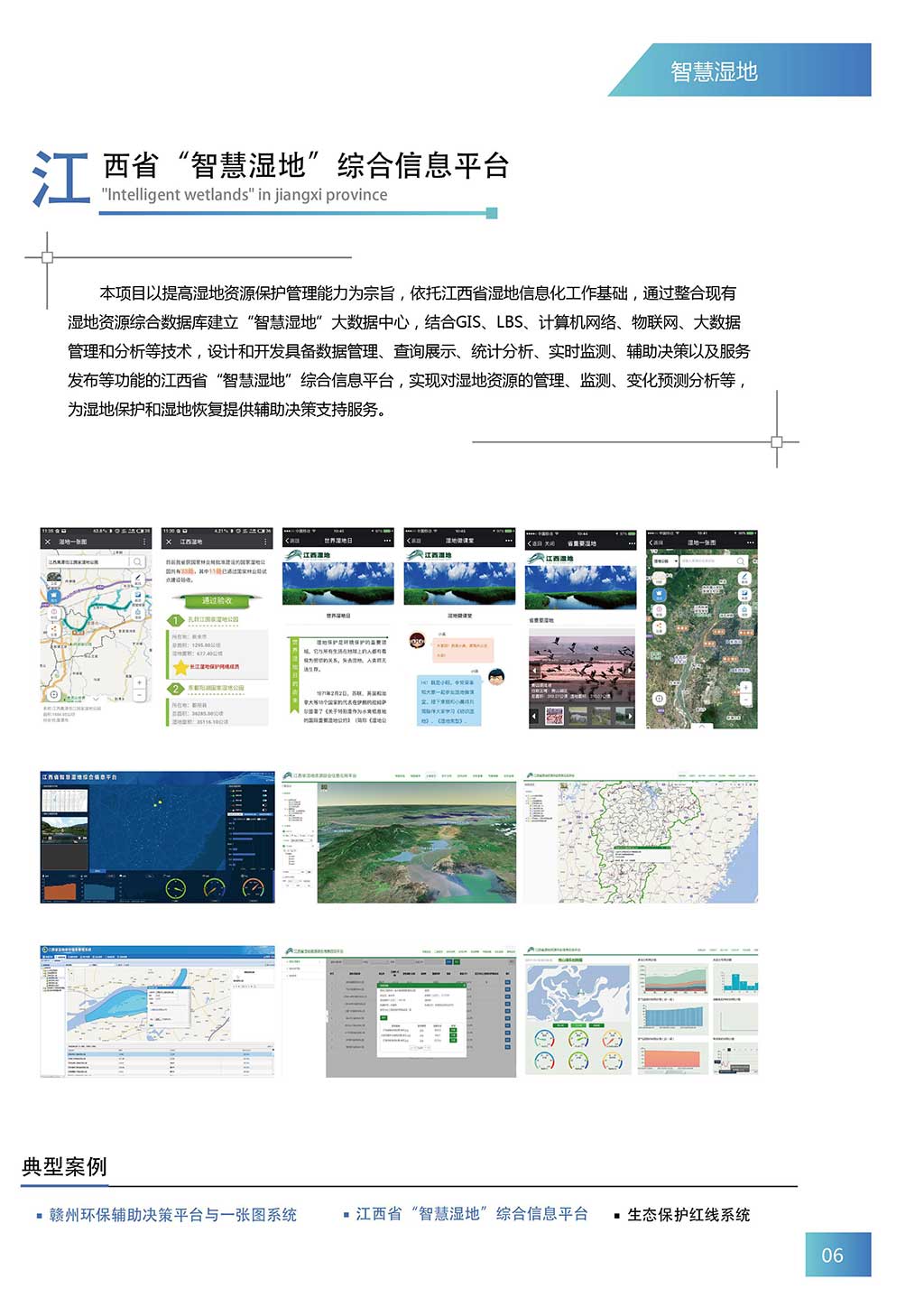Click the search field on the satellite-map screen
Screen dimensions: 924x1307
coord(714,561)
